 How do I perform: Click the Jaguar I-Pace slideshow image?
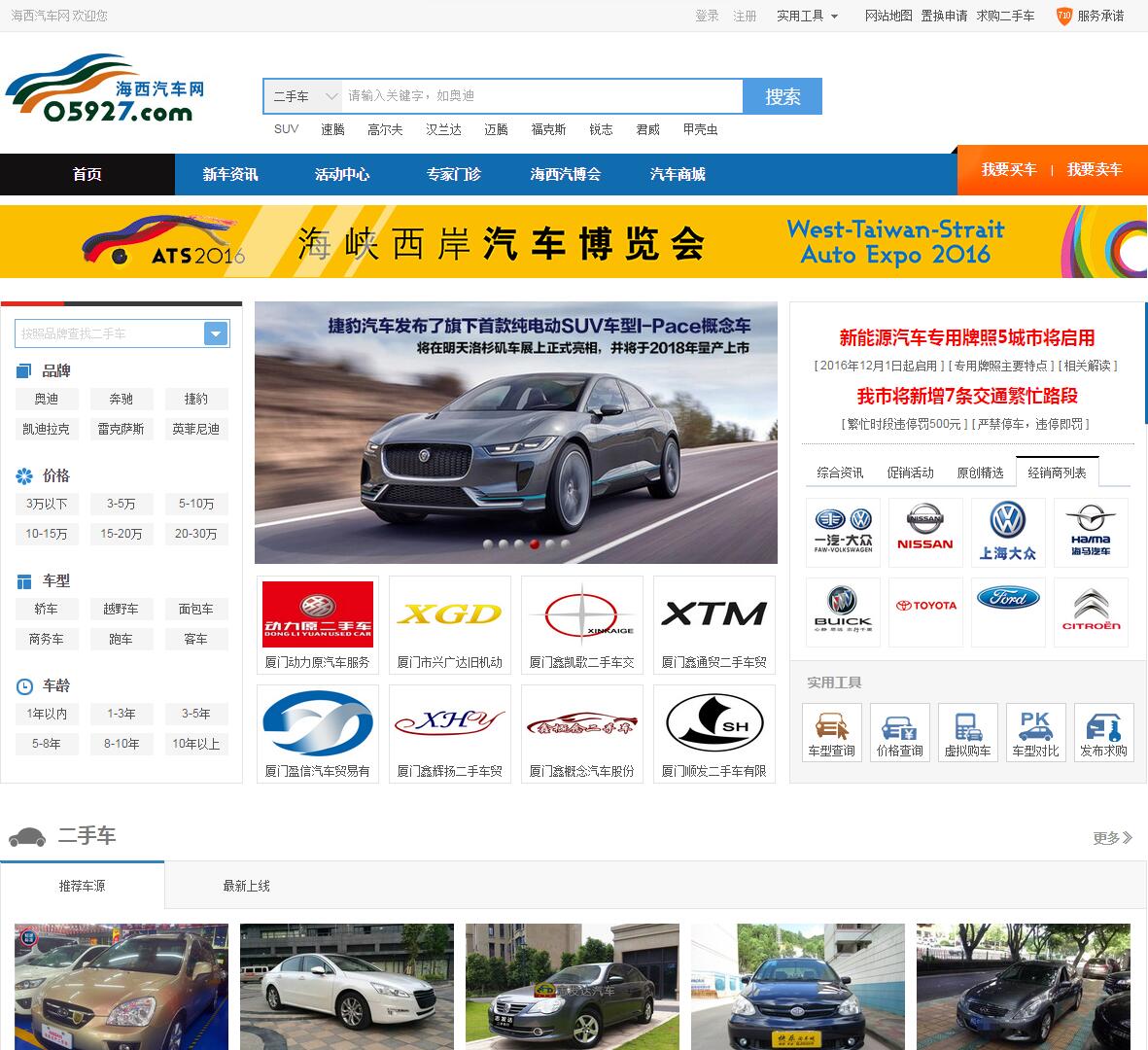(x=516, y=432)
